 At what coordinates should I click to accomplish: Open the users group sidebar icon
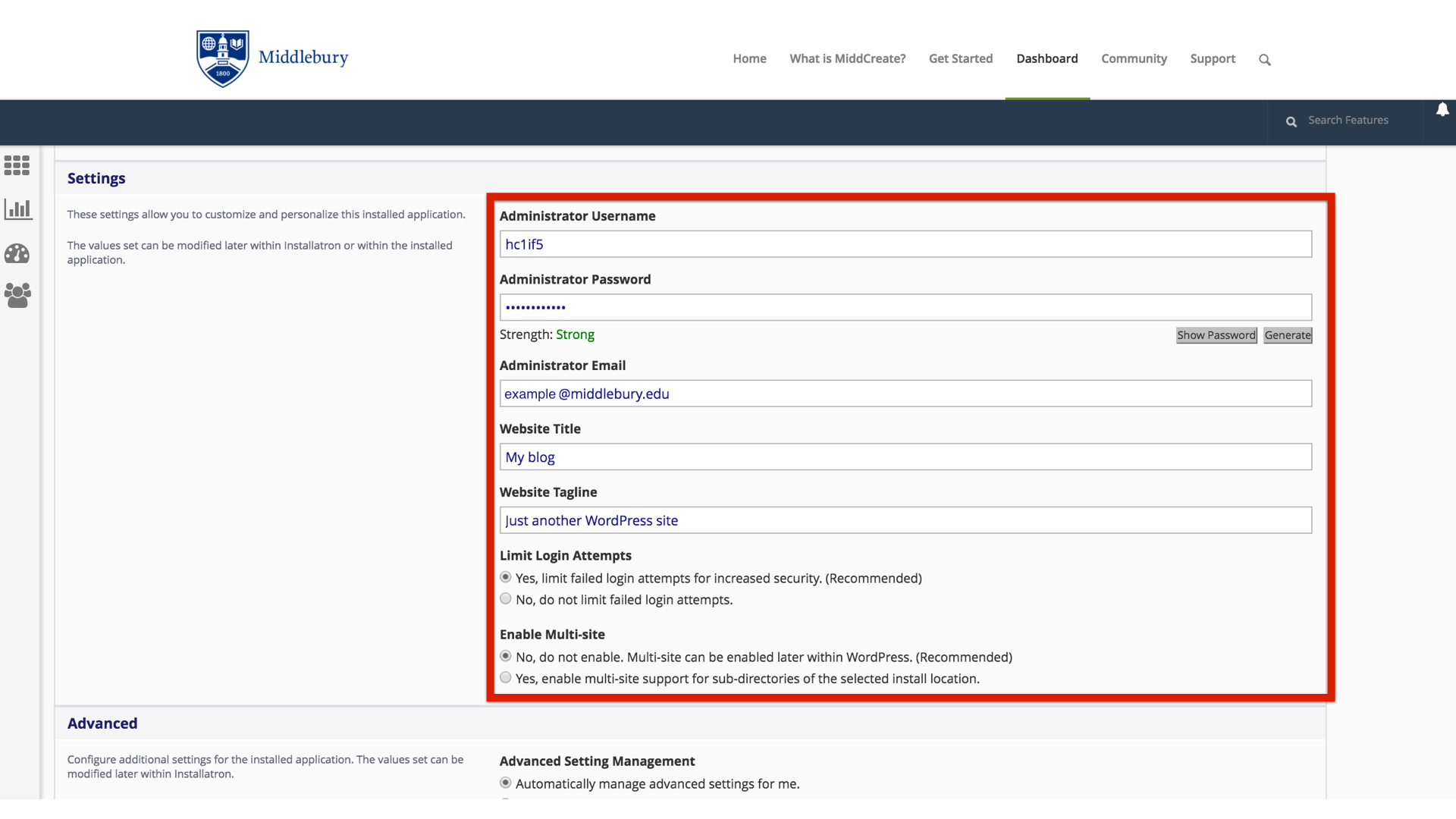[x=17, y=295]
